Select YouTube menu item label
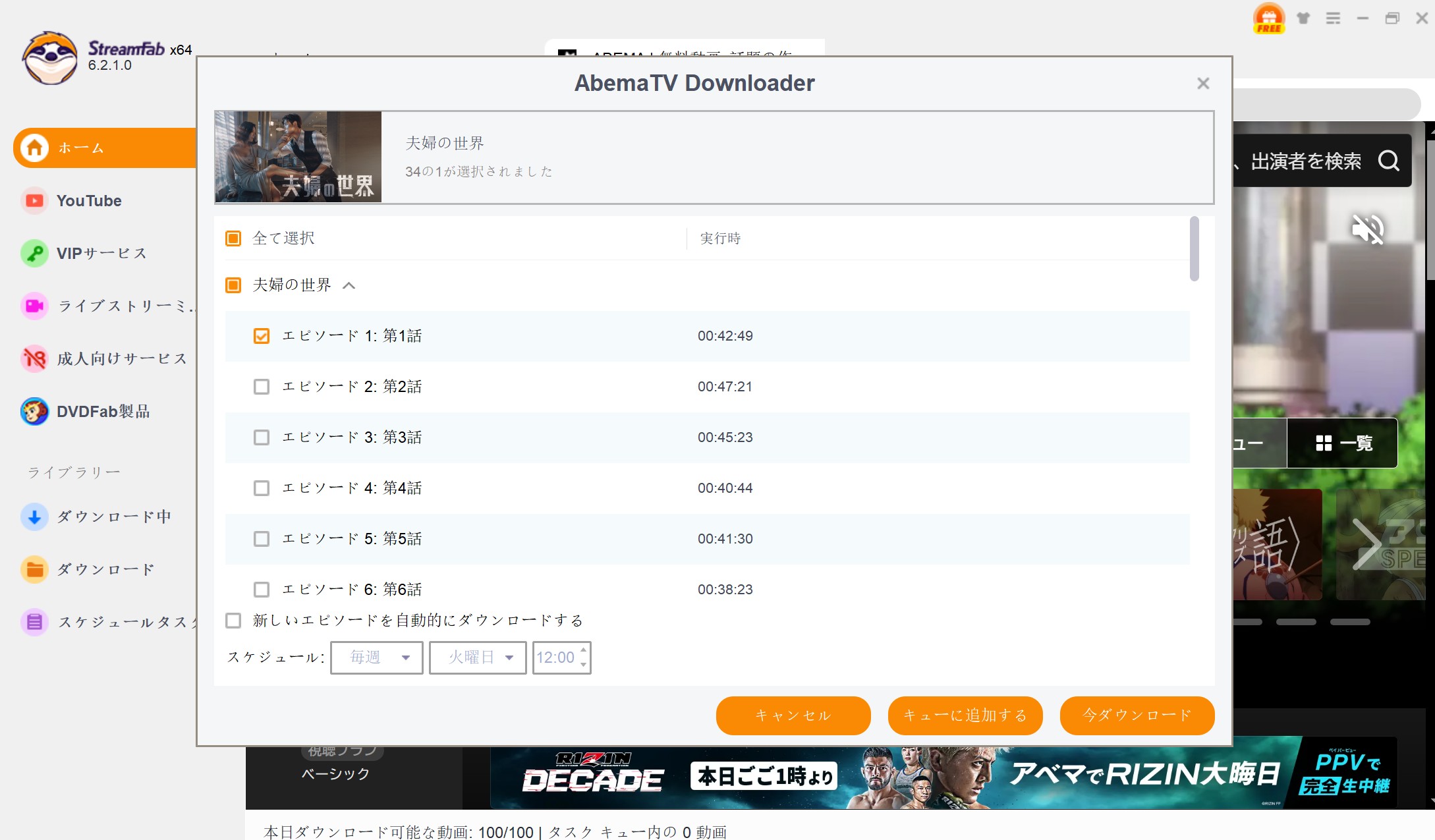 (89, 200)
